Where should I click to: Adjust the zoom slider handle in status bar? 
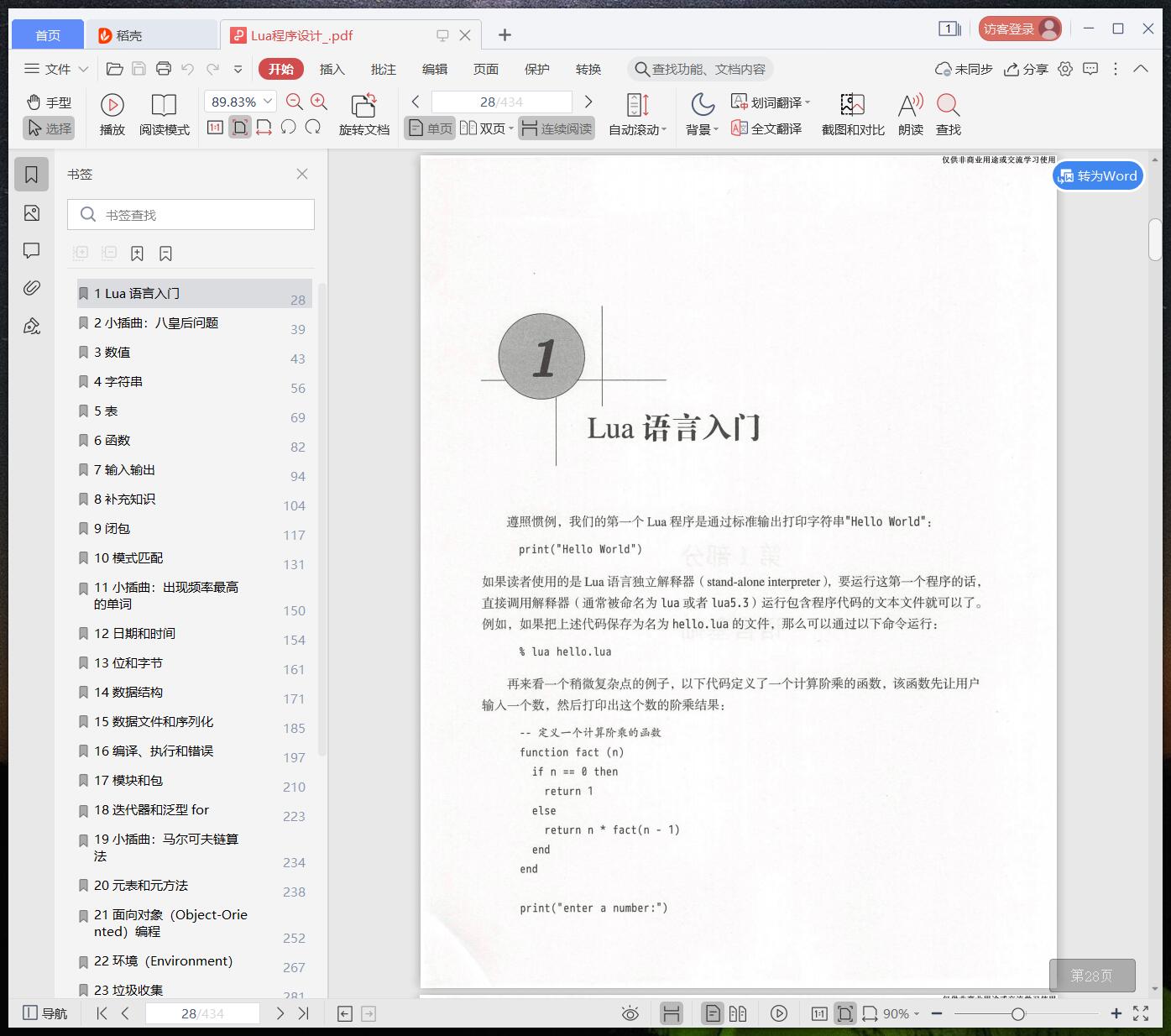point(1017,1013)
